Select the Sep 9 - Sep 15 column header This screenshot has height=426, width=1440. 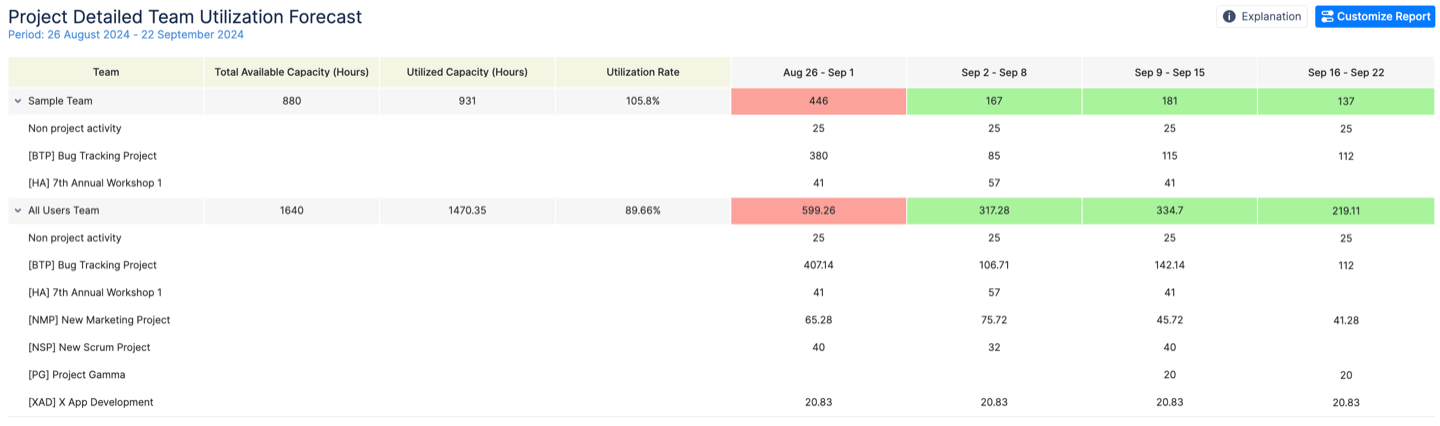pos(1169,72)
